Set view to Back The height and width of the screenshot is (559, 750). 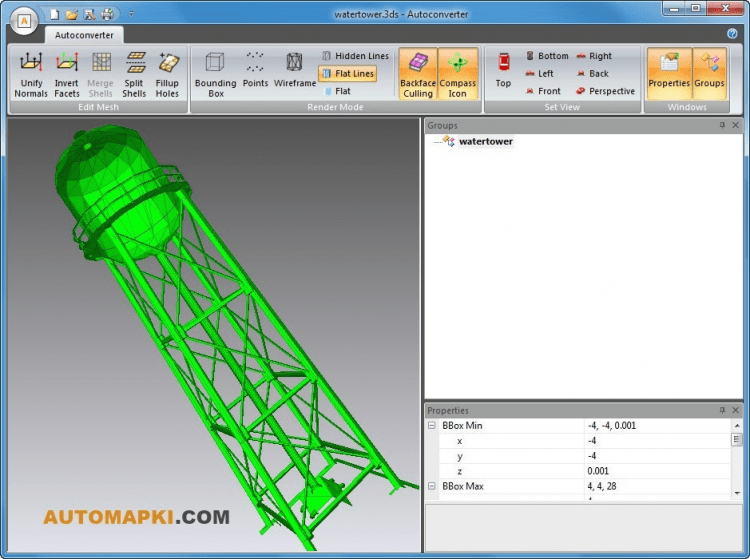pos(593,74)
